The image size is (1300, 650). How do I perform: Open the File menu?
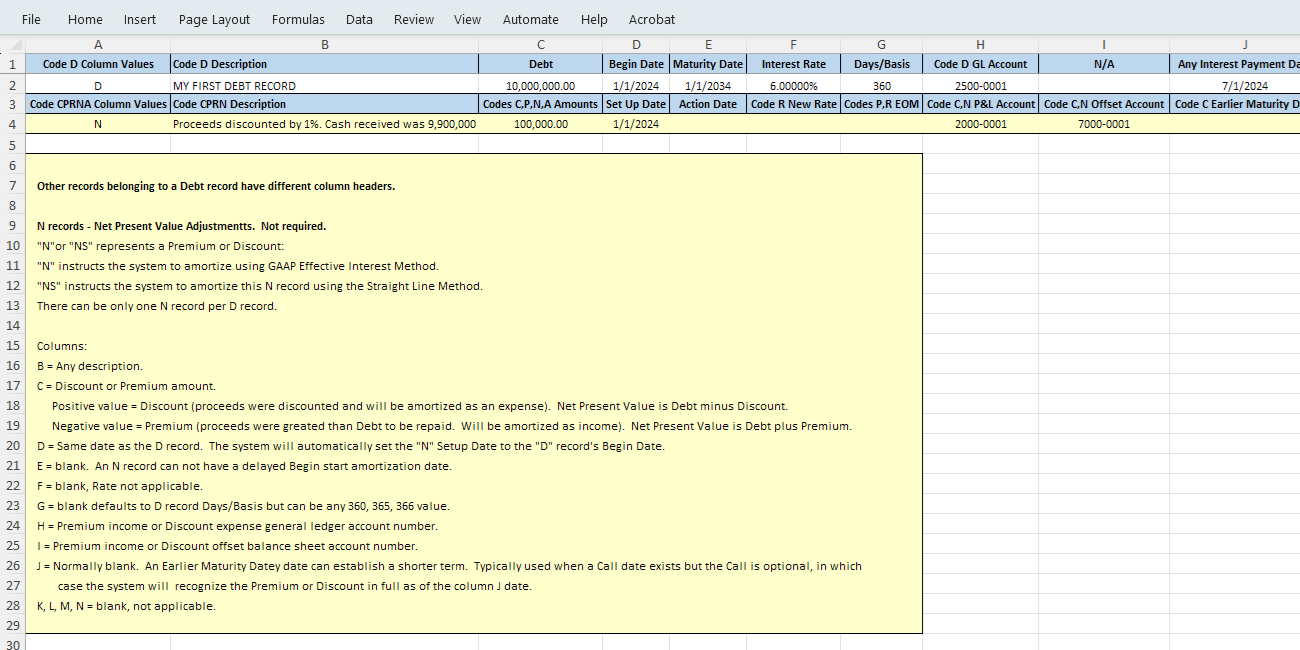(31, 19)
